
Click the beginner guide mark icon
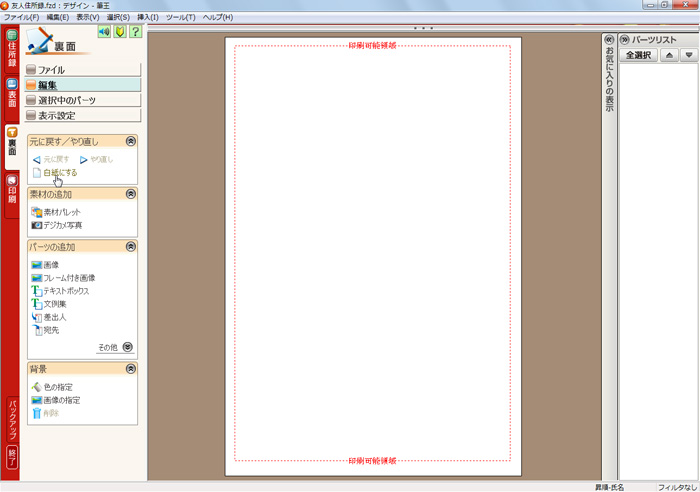(x=119, y=32)
